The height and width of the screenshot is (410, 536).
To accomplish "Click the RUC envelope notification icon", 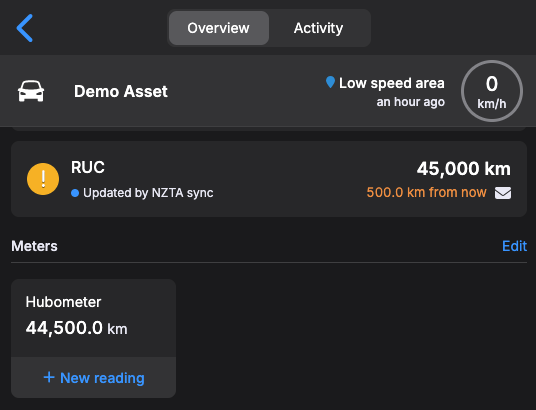I will pyautogui.click(x=503, y=193).
